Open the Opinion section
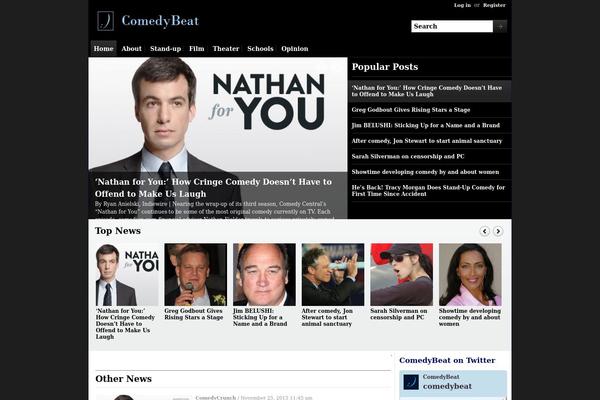This screenshot has height=400, width=600. coord(295,49)
